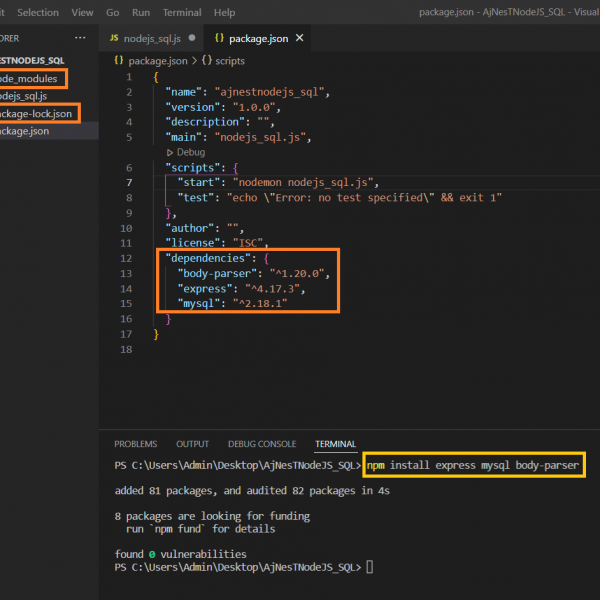Viewport: 600px width, 600px height.
Task: Close the package.json editor tab
Action: tap(299, 38)
